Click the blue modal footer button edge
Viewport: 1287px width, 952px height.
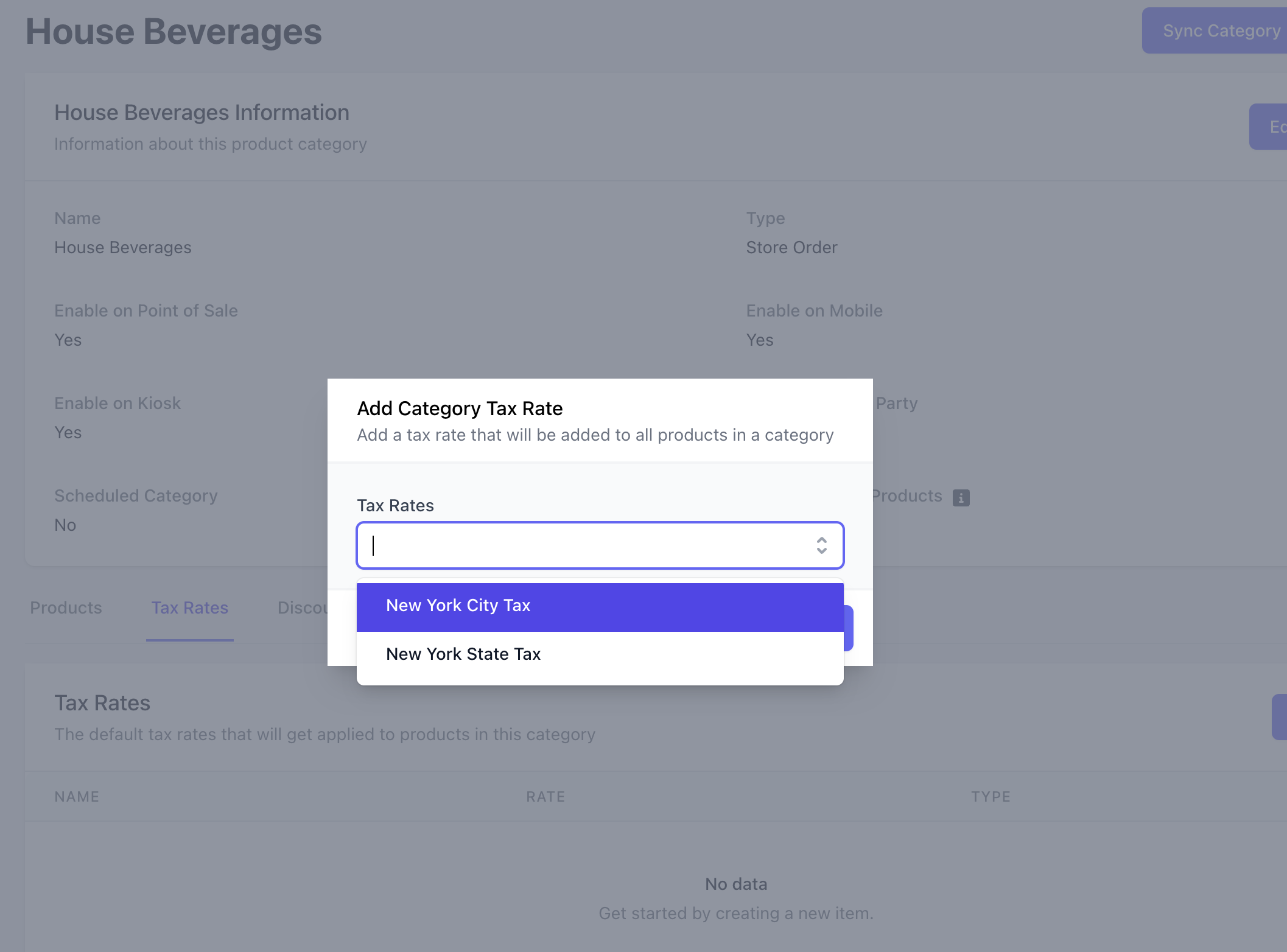tap(849, 628)
